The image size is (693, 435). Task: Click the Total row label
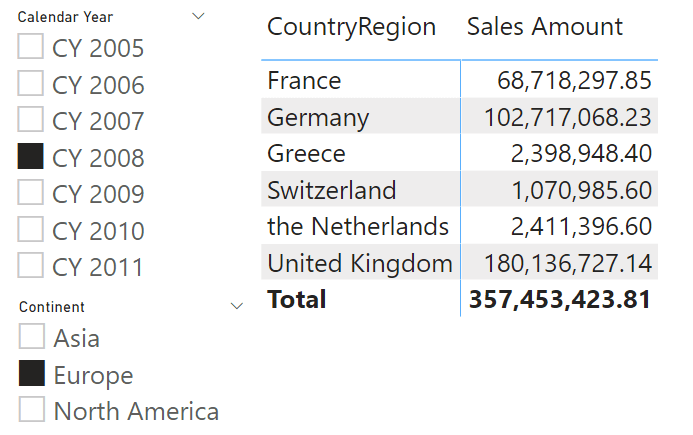[x=297, y=299]
